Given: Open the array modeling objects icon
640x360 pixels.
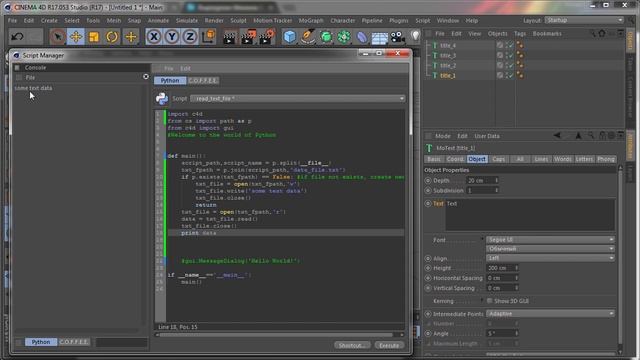Looking at the screenshot, I should [x=344, y=37].
